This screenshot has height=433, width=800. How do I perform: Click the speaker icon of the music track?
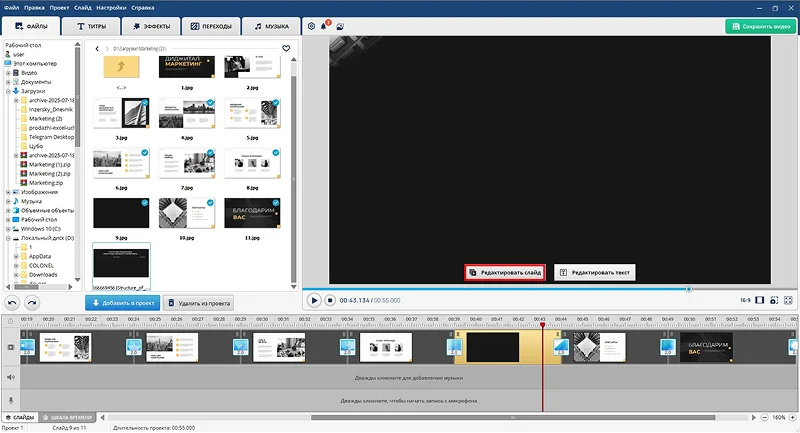11,377
